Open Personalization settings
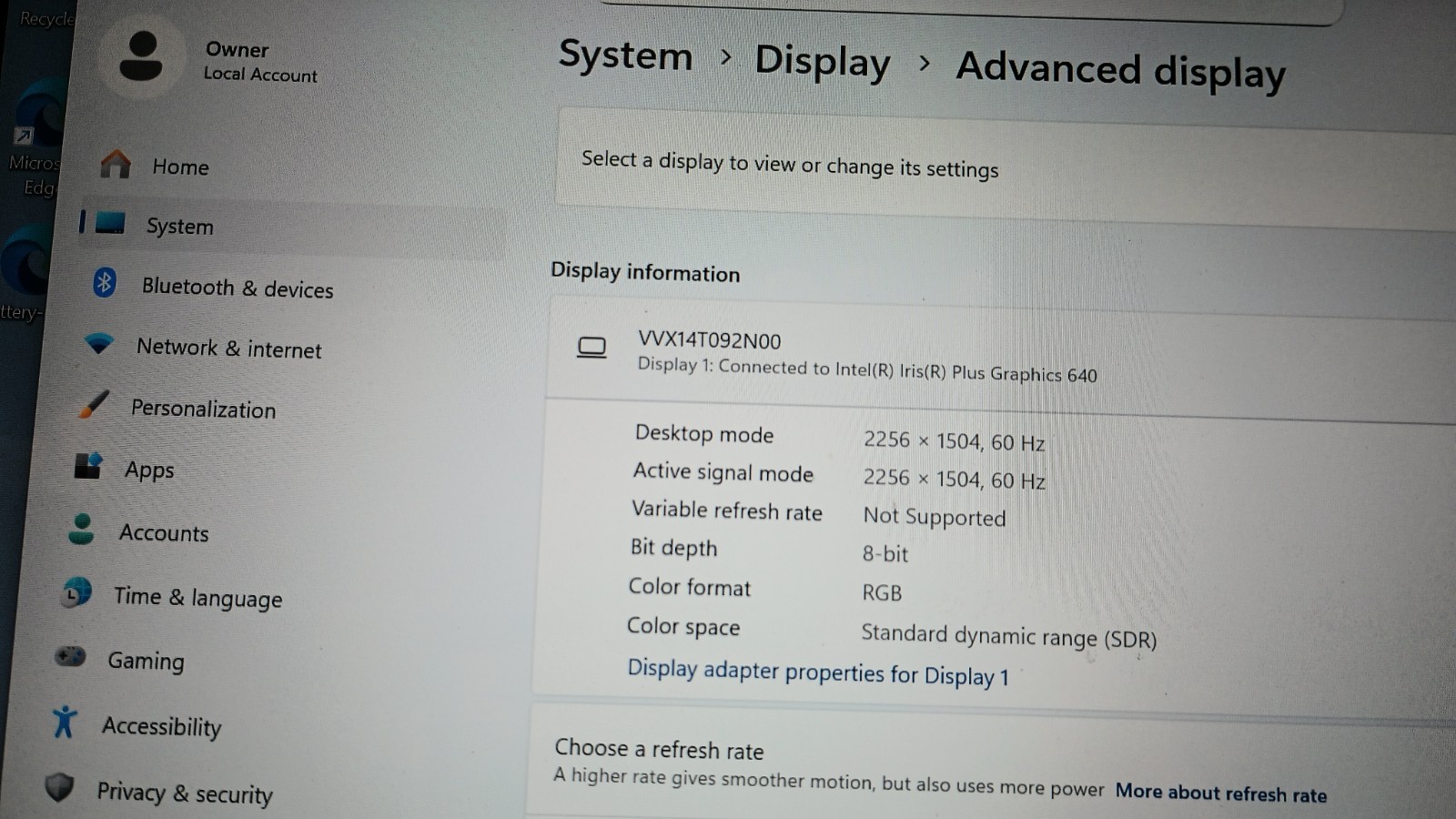The image size is (1456, 819). pyautogui.click(x=203, y=409)
